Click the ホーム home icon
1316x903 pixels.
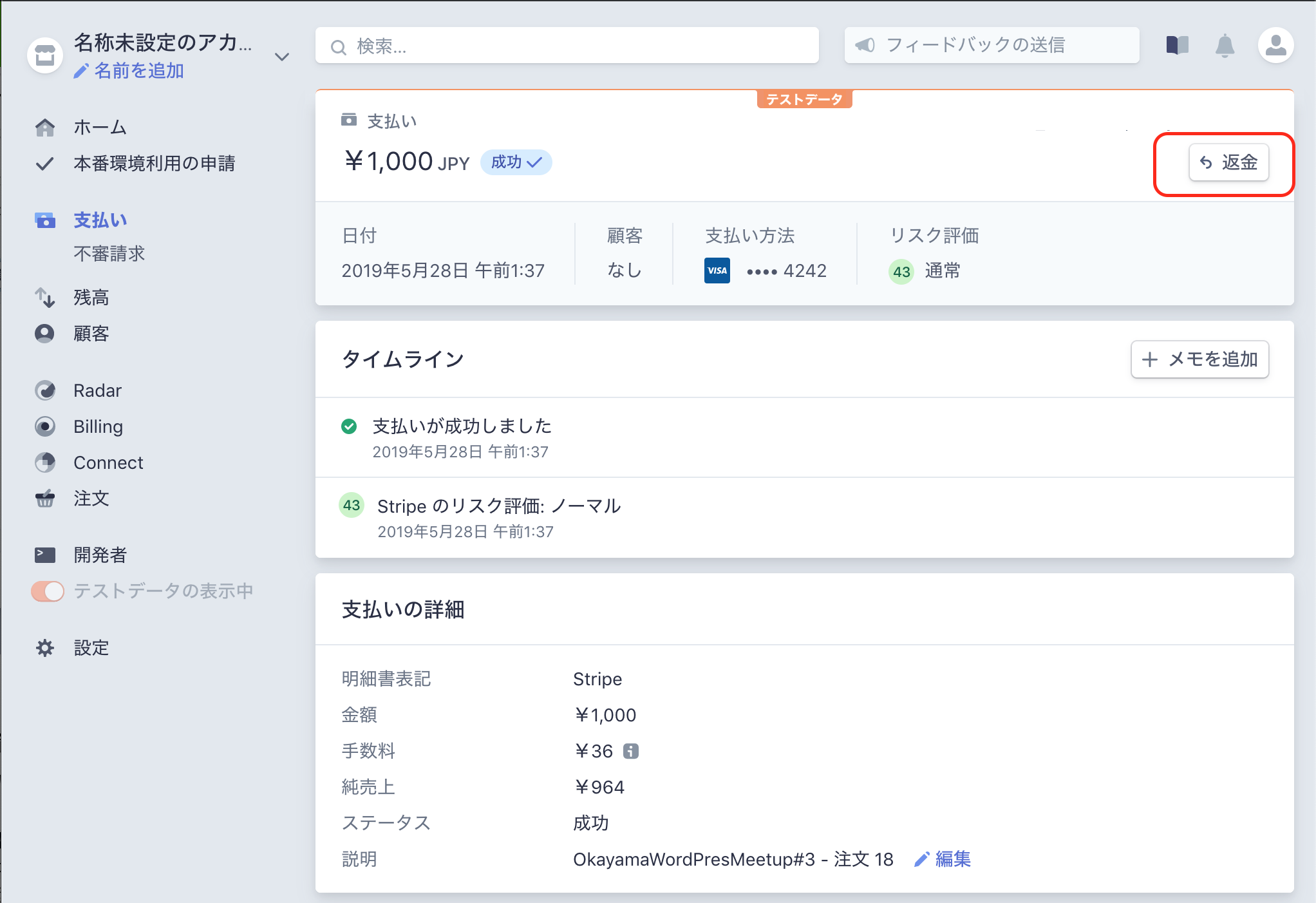[x=45, y=127]
